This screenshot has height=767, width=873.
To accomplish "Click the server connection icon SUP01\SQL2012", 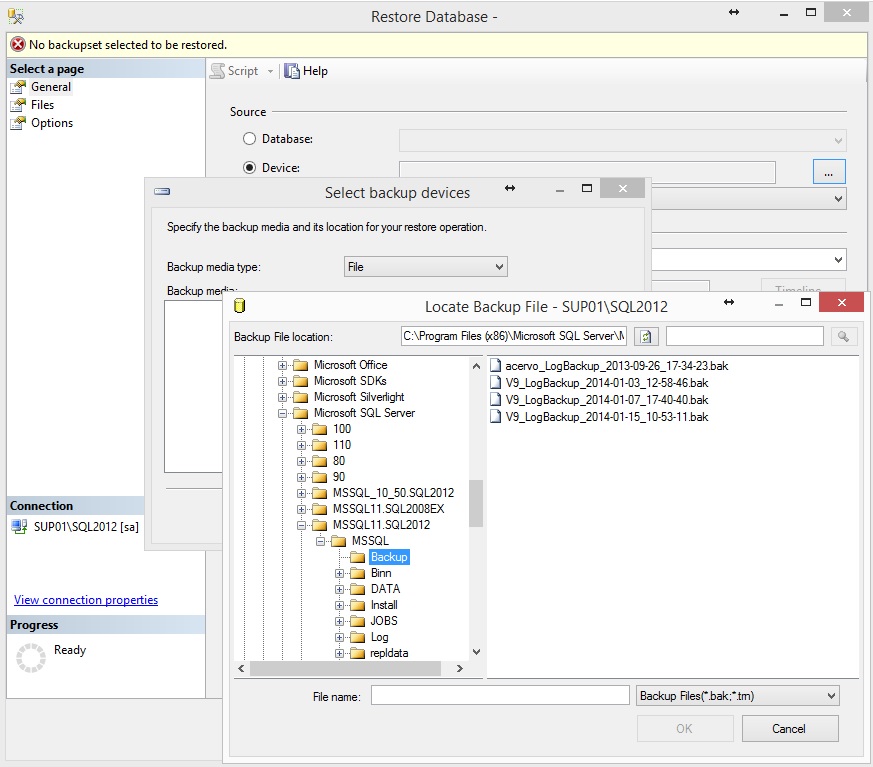I will [x=19, y=526].
